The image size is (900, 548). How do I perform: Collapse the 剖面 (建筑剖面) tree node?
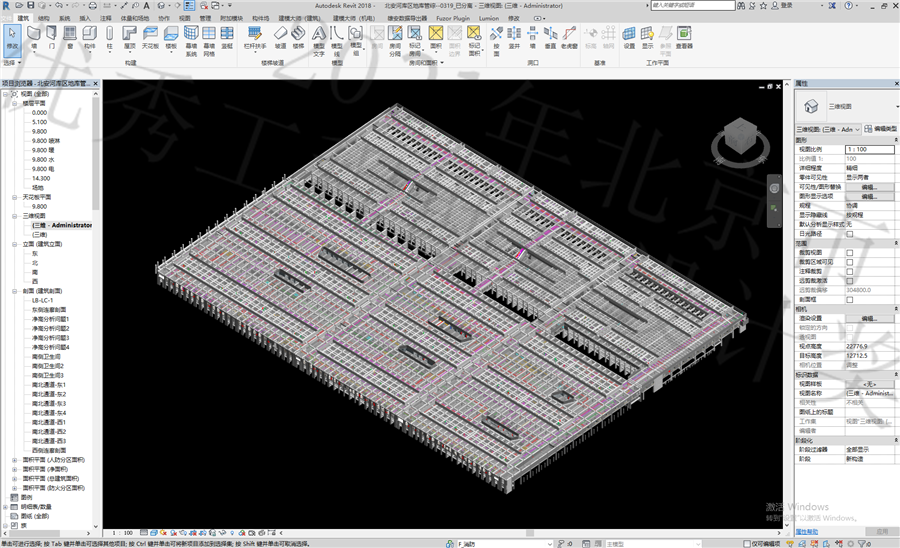(14, 291)
